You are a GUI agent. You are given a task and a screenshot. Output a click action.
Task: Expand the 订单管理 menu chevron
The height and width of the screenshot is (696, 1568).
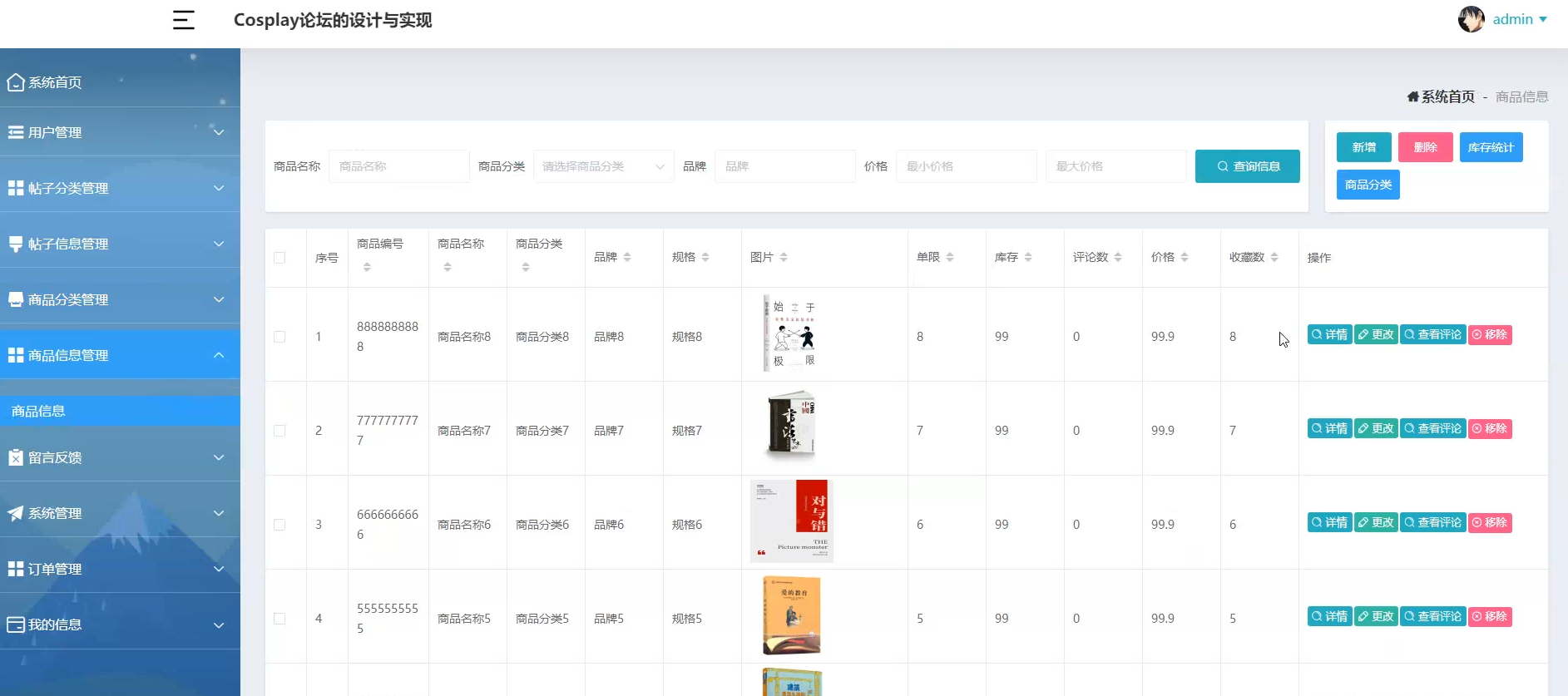tap(219, 569)
